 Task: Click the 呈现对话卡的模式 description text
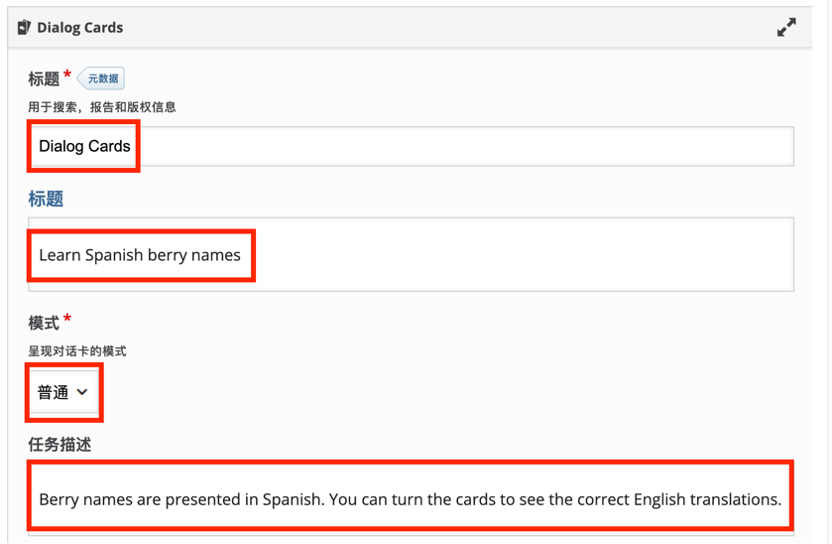77,351
